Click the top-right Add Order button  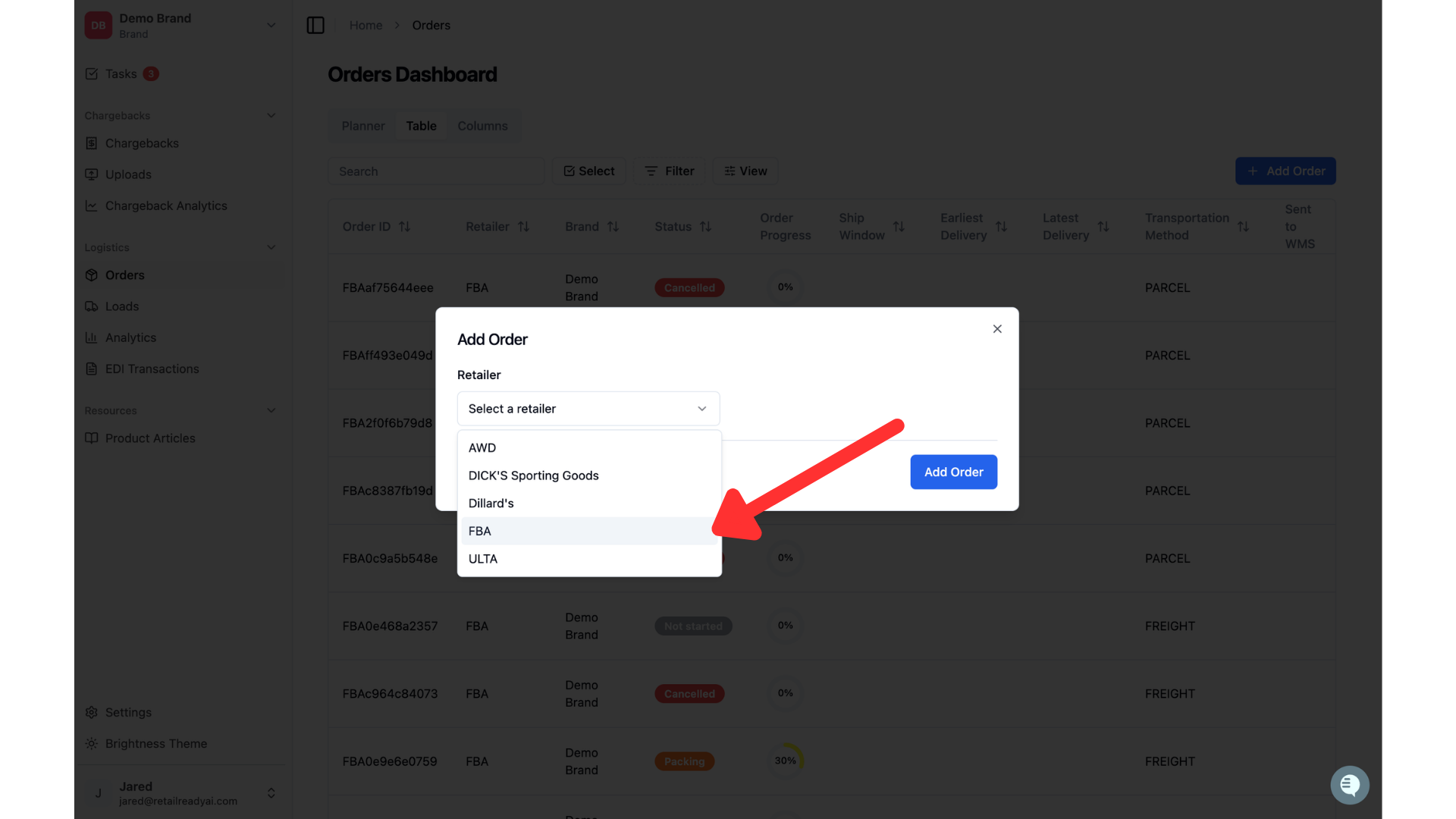pyautogui.click(x=1285, y=171)
